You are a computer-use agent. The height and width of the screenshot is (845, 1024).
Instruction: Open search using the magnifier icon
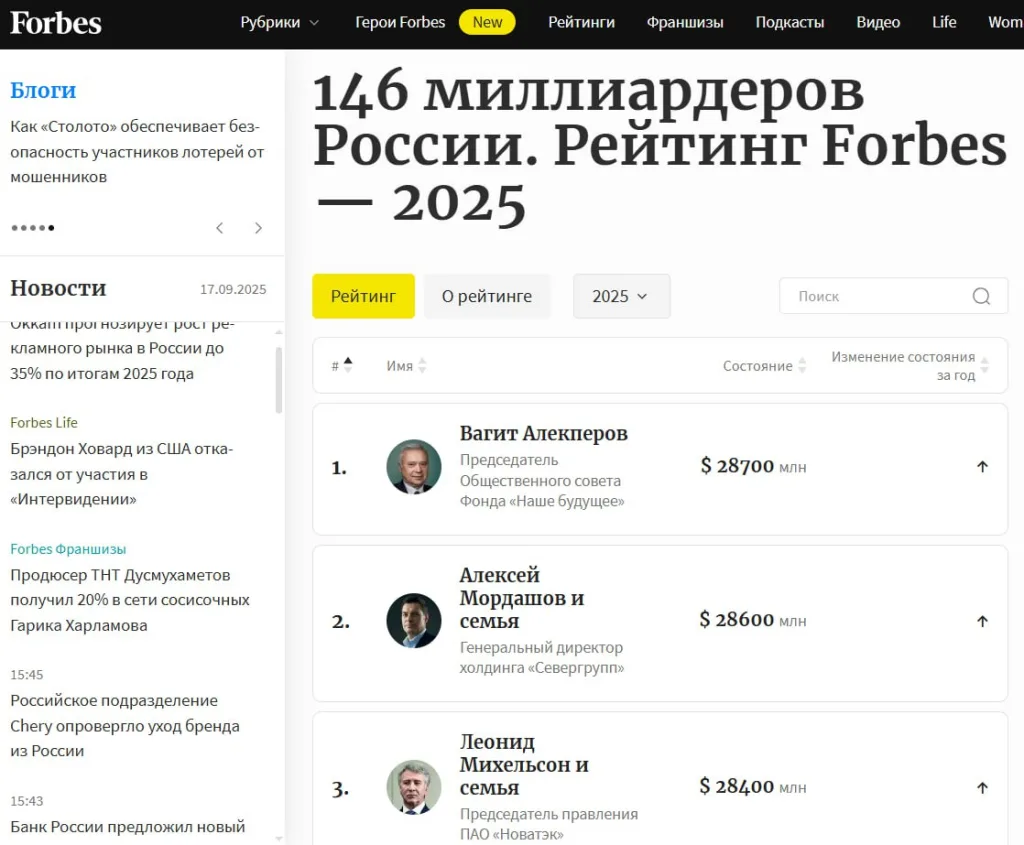(x=981, y=296)
